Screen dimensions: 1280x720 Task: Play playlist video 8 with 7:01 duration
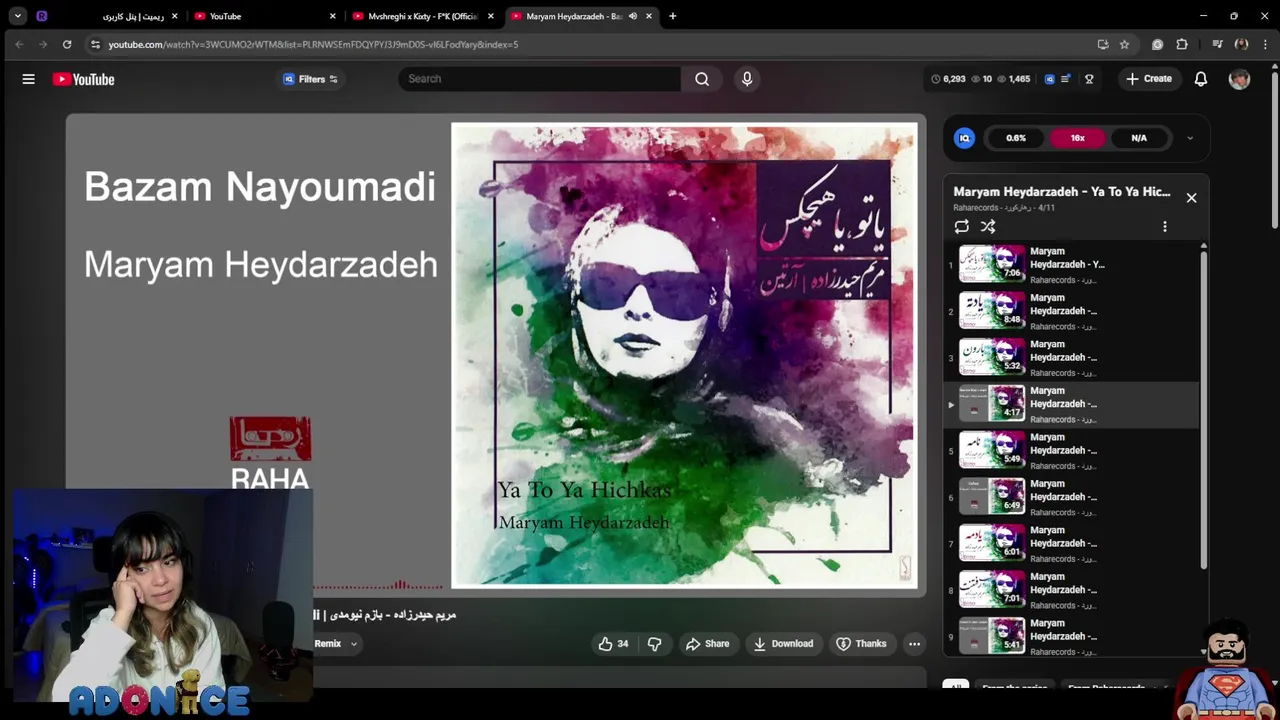(x=1072, y=590)
